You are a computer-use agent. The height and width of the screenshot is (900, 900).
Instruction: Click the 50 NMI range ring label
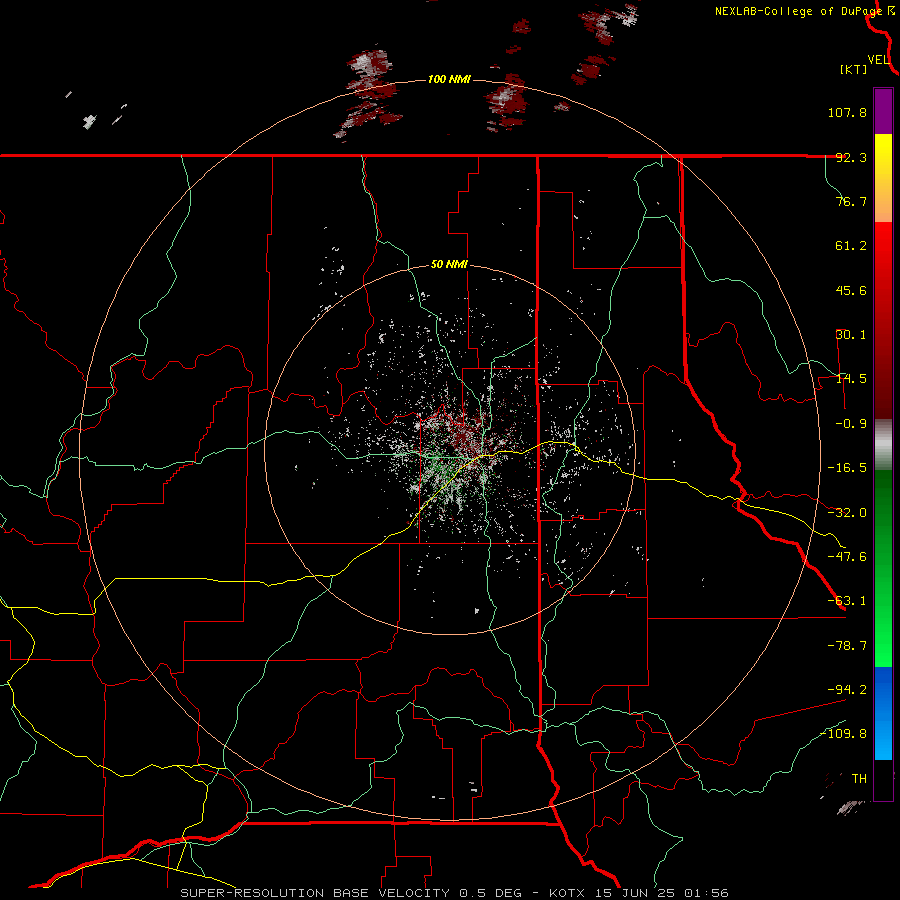(x=449, y=265)
